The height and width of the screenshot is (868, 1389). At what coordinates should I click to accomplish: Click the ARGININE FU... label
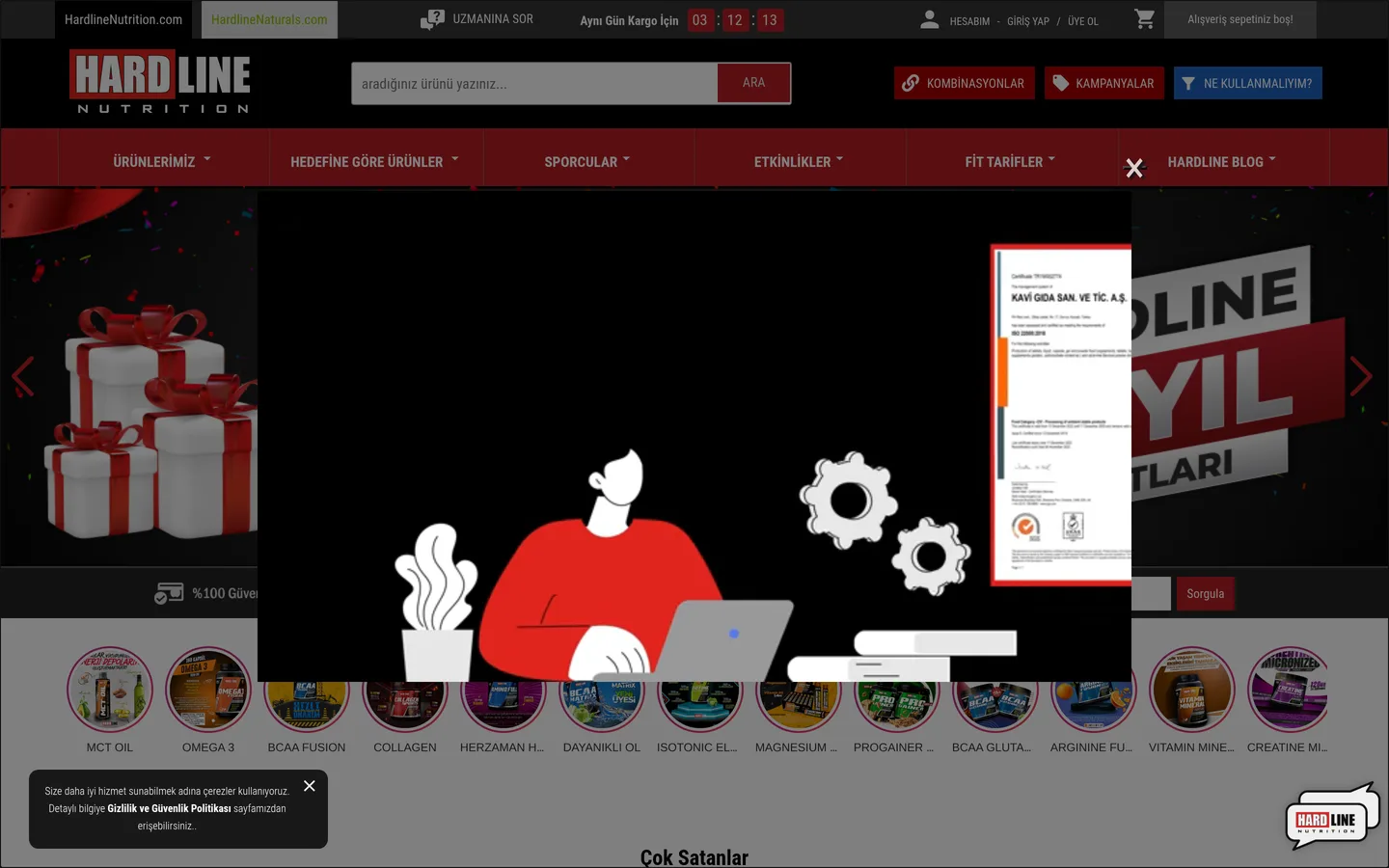point(1092,747)
